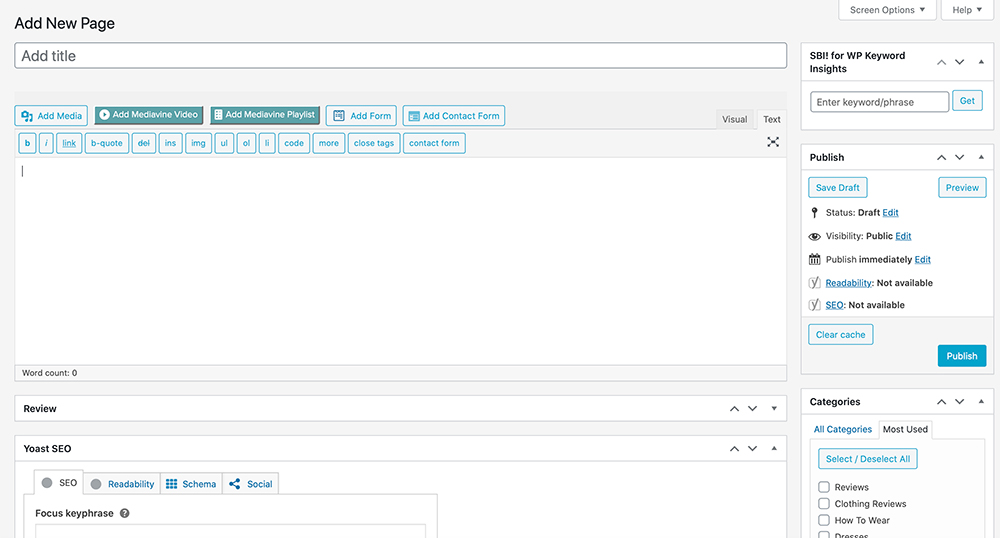Viewport: 1000px width, 538px height.
Task: Move Keyword Insights panel up
Action: click(x=941, y=62)
